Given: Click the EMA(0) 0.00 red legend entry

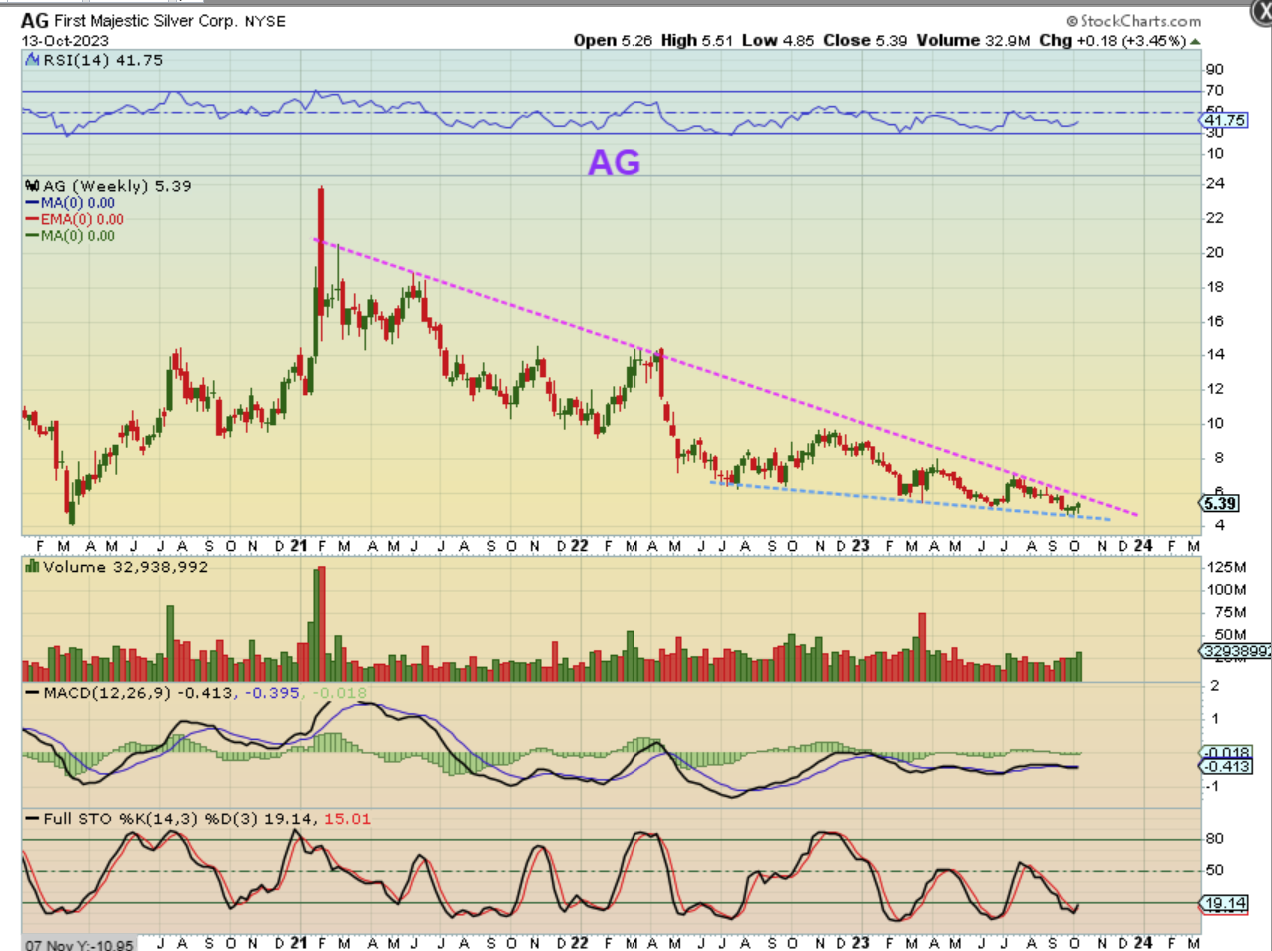Looking at the screenshot, I should point(76,219).
